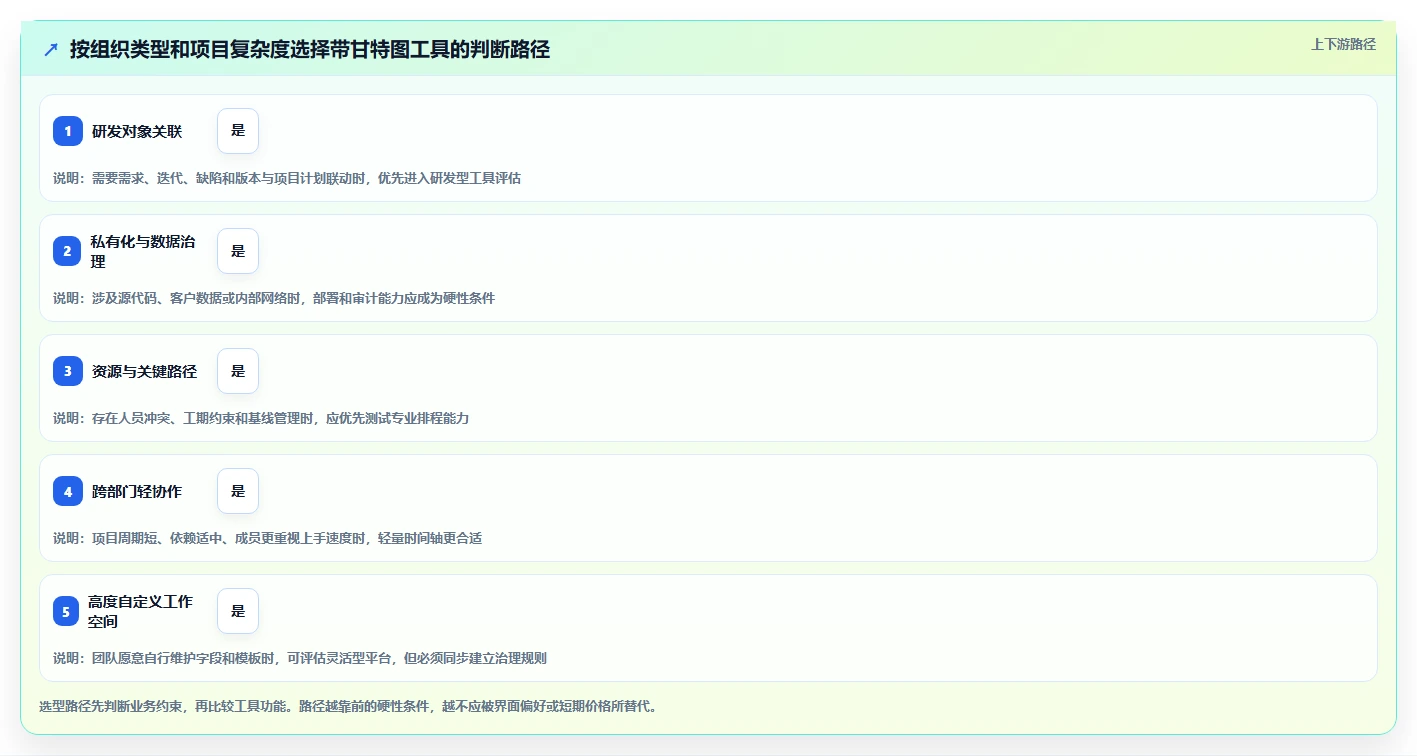Click the arrow icon beside the panel title

click(51, 49)
